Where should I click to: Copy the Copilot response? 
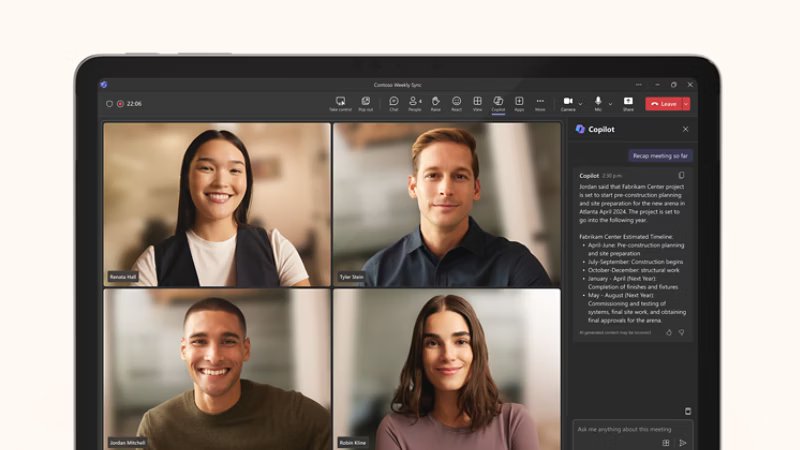pos(681,176)
